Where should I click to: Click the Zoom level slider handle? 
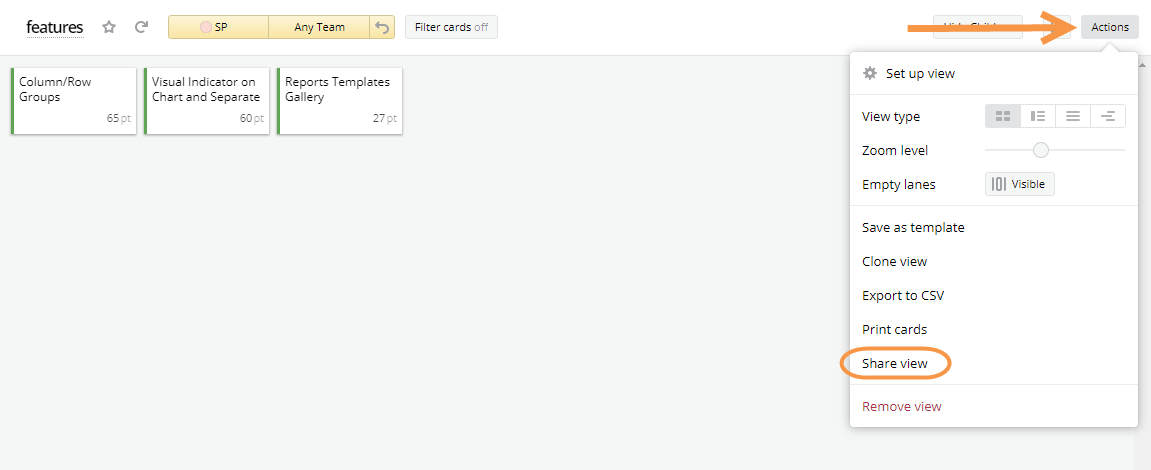[1041, 150]
